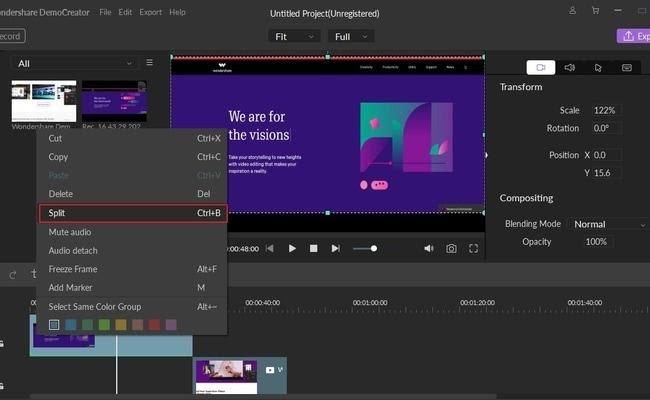This screenshot has width=650, height=400.
Task: Open the shopping cart icon
Action: [596, 12]
